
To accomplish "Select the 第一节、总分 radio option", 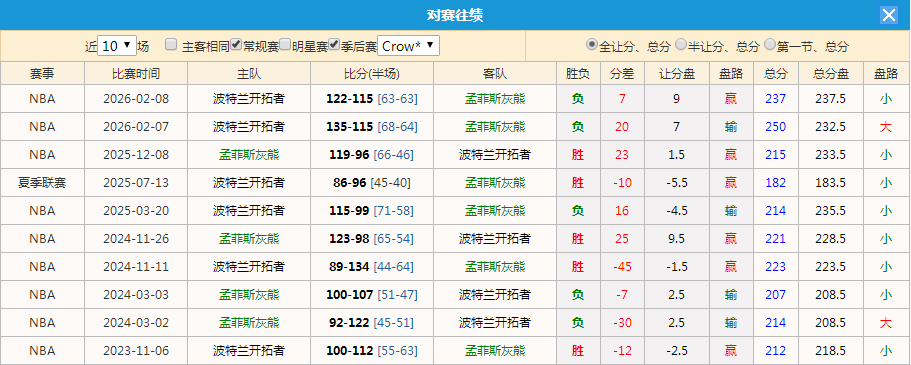I will pos(770,45).
